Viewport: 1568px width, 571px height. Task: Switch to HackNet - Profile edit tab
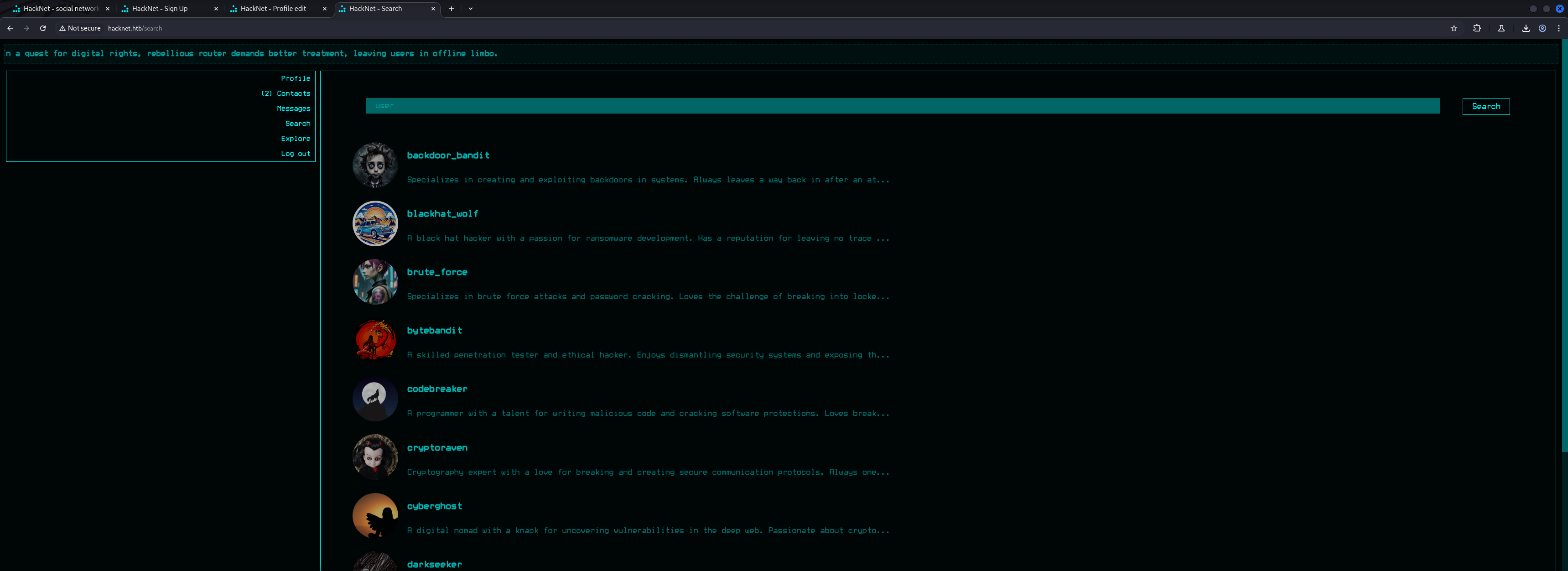coord(273,9)
